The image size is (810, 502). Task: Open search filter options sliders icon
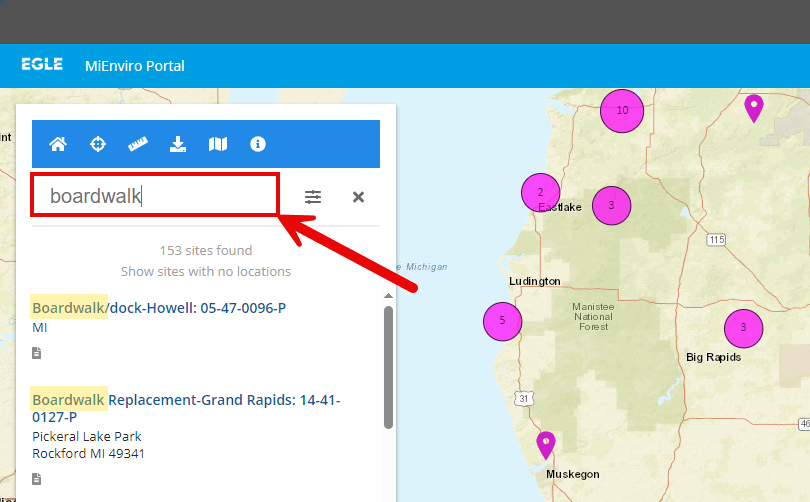coord(313,197)
